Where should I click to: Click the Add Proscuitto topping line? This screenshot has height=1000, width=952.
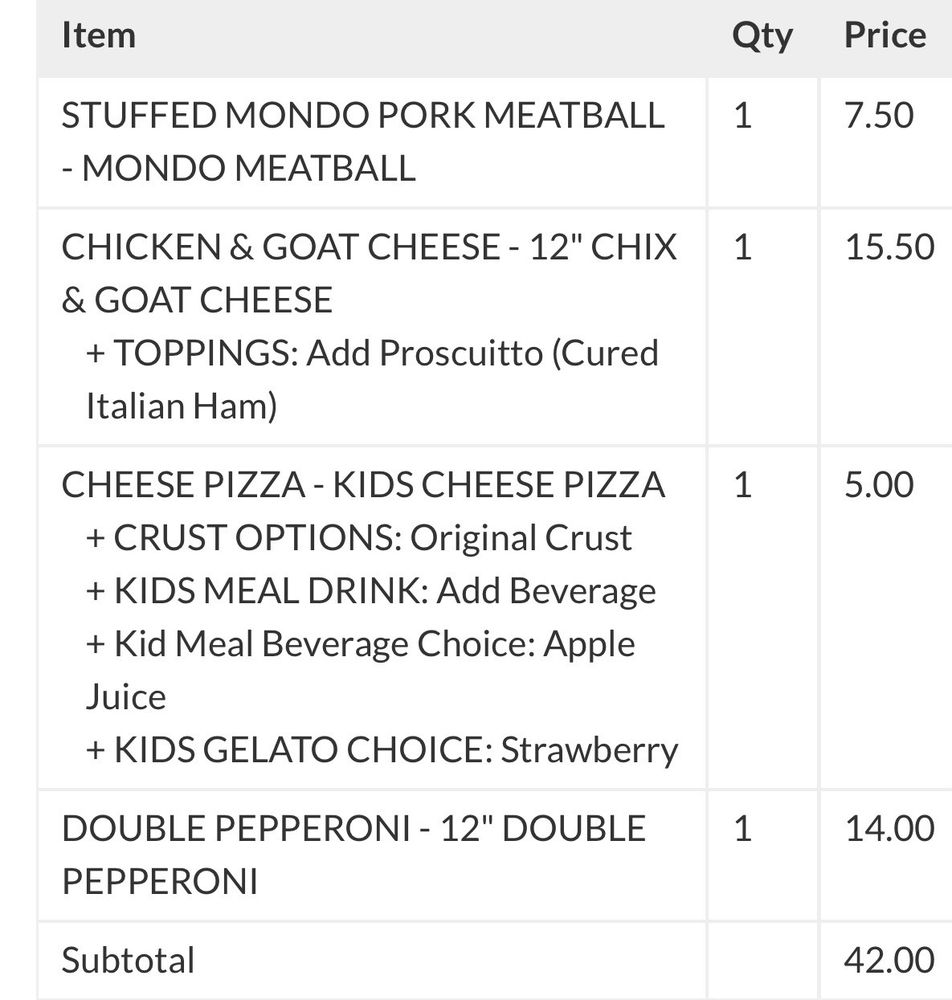click(372, 380)
